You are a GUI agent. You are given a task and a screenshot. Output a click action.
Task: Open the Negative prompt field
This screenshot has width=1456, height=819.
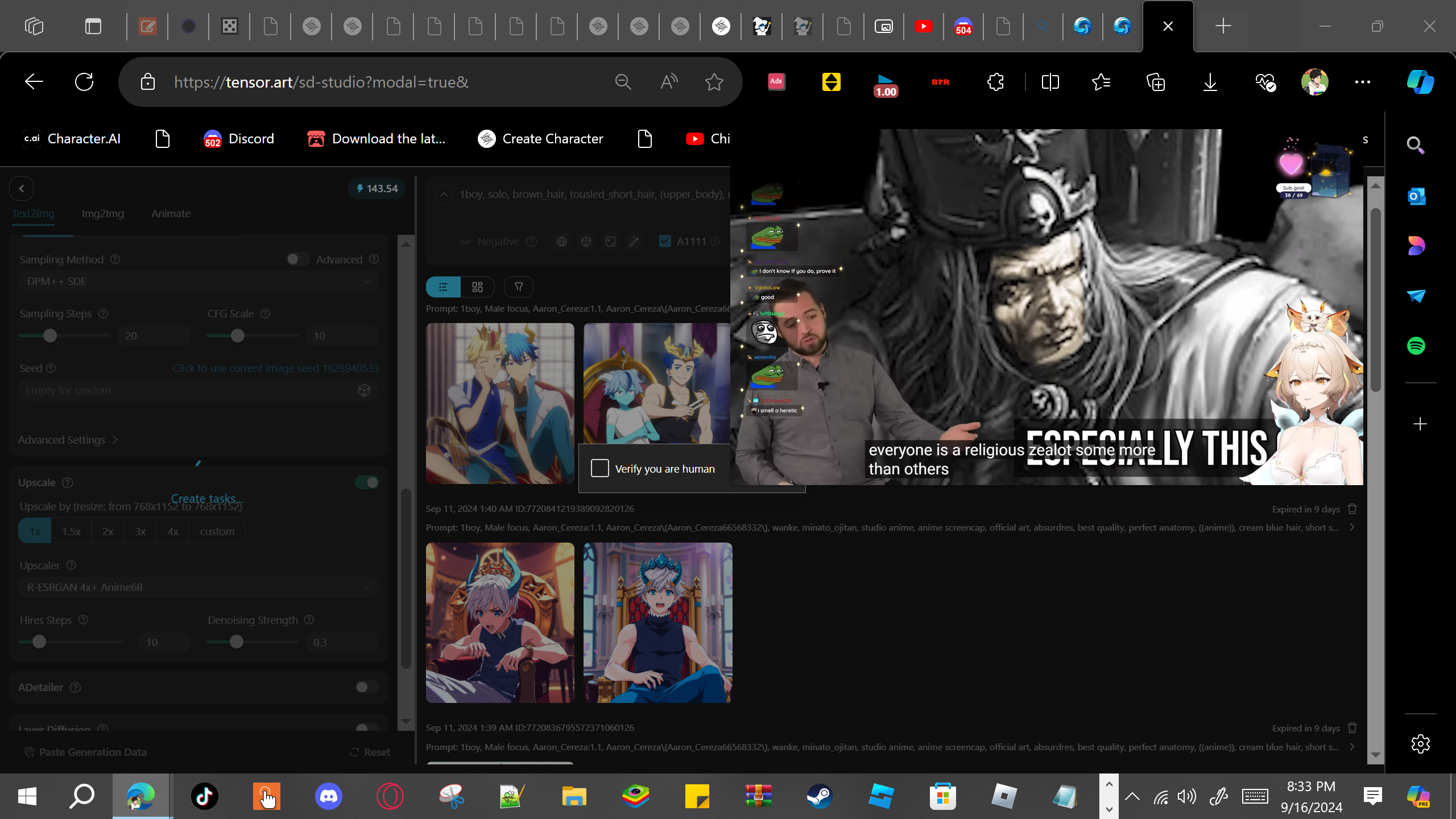coord(498,242)
